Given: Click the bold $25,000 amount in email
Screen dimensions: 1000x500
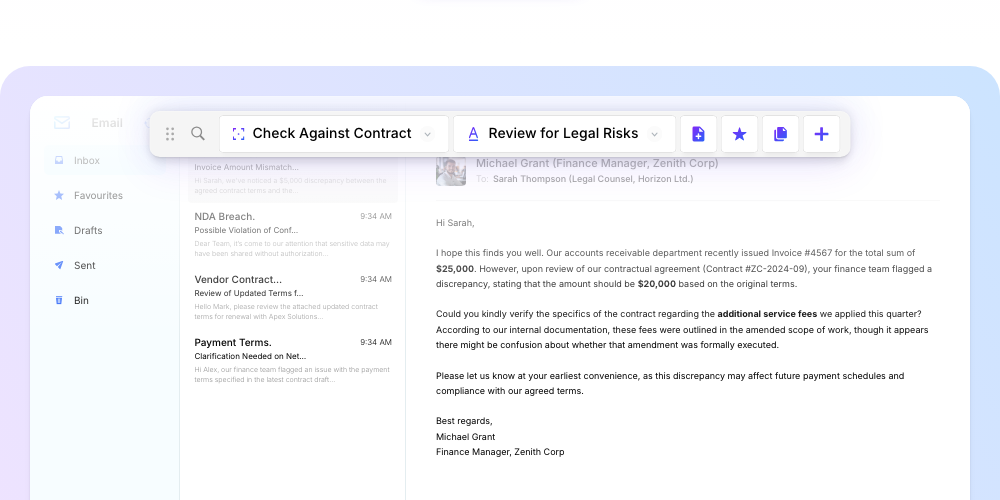Looking at the screenshot, I should [x=455, y=268].
